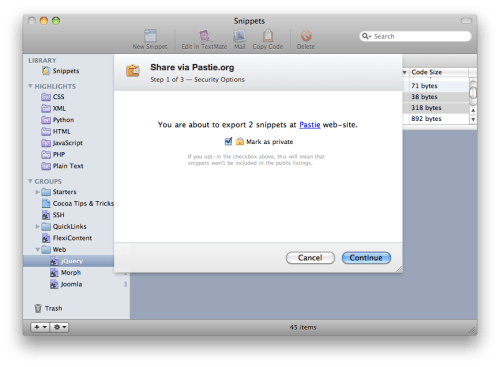Select the CSS highlight folder icon
Screen dimensions: 500x367
click(46, 97)
